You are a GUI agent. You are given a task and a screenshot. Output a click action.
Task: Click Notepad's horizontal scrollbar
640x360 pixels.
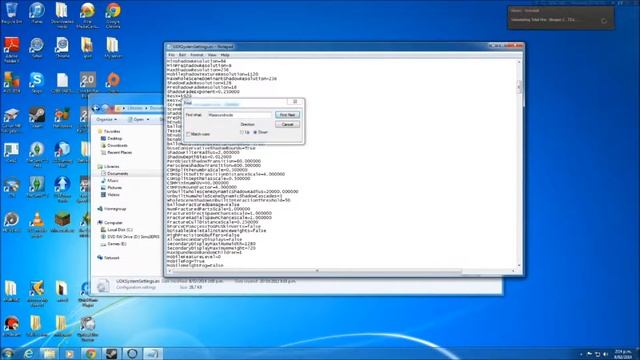[316, 271]
